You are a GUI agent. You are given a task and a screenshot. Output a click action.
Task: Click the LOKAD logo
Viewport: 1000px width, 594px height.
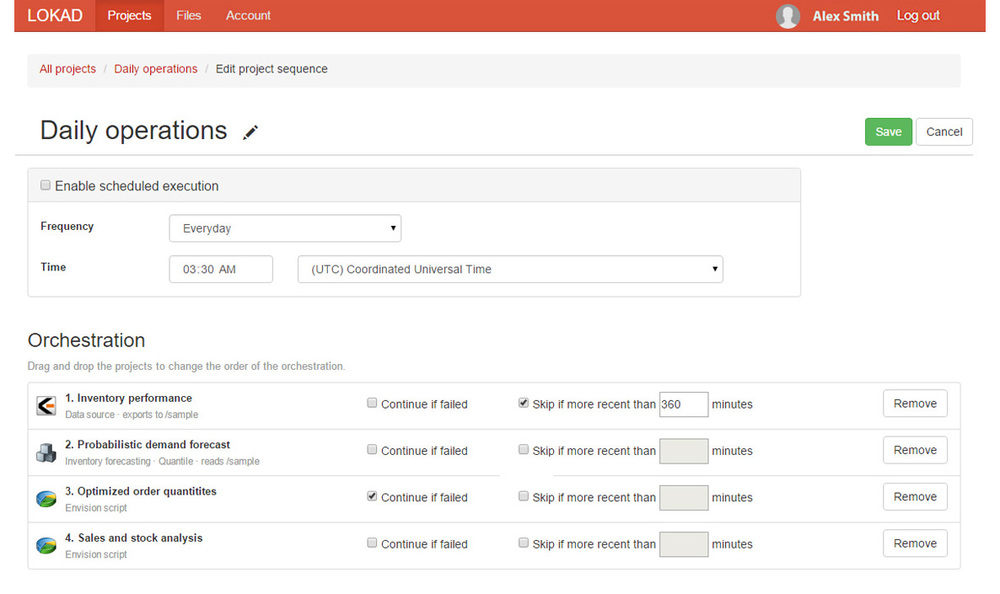tap(55, 16)
